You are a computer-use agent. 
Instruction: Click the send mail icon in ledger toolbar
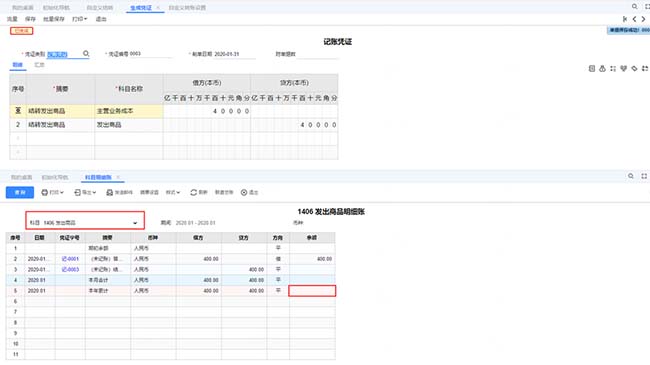pyautogui.click(x=109, y=192)
